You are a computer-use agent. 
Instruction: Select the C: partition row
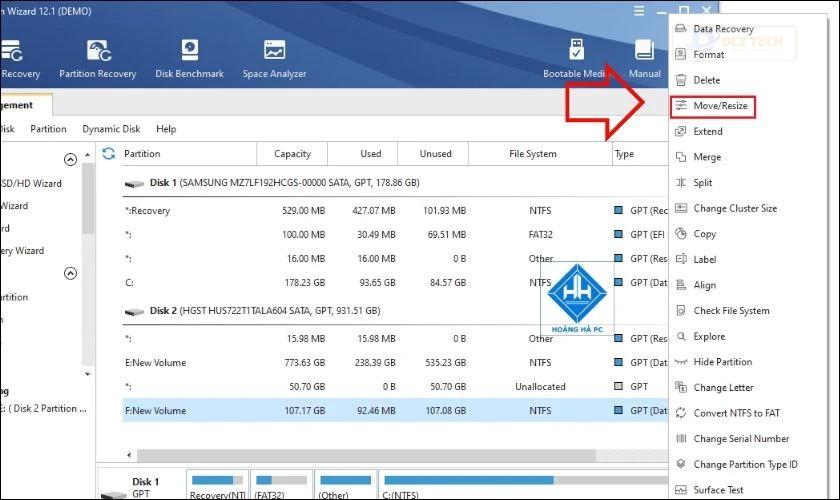pos(395,283)
